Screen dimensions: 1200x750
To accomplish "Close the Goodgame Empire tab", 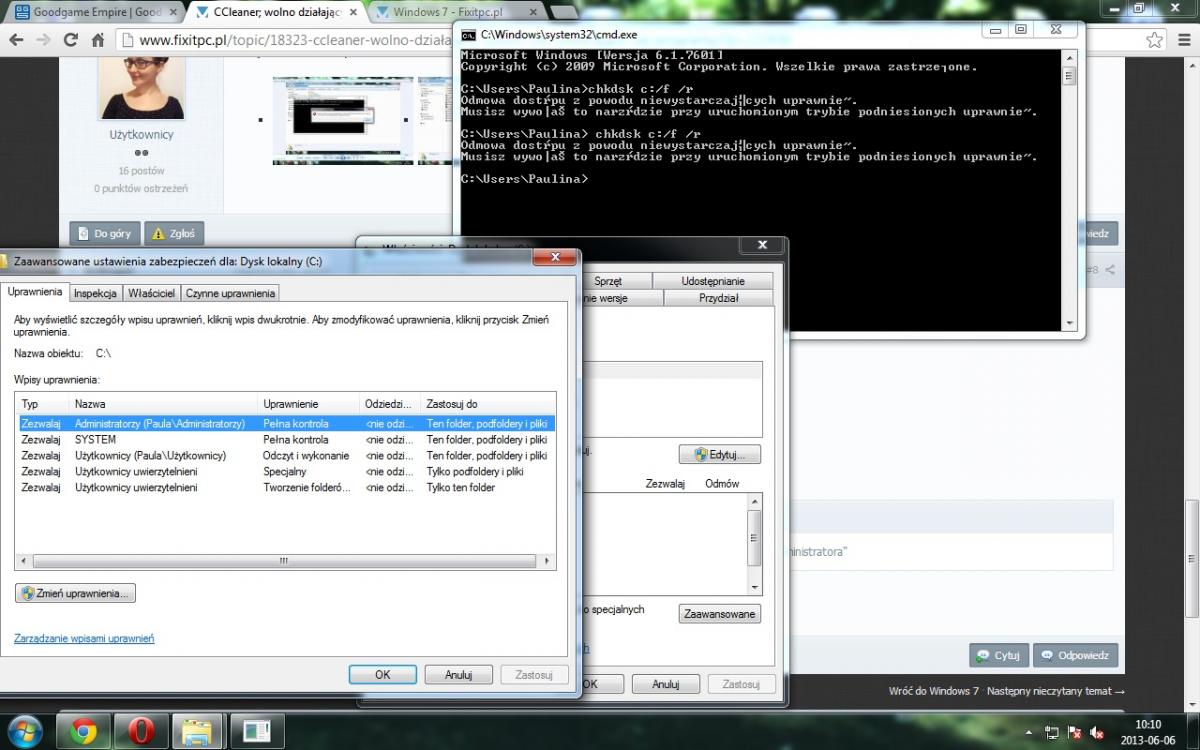I will tap(171, 12).
